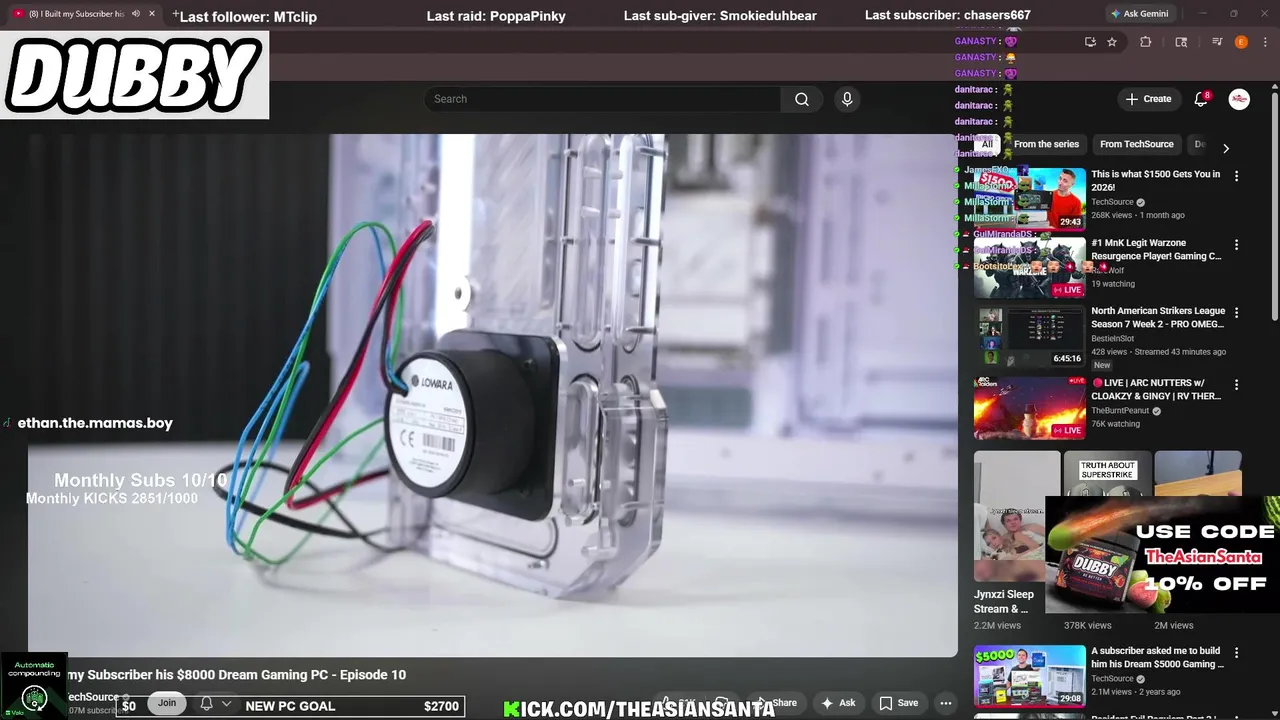Click the YouTube search magnifier button

point(802,99)
